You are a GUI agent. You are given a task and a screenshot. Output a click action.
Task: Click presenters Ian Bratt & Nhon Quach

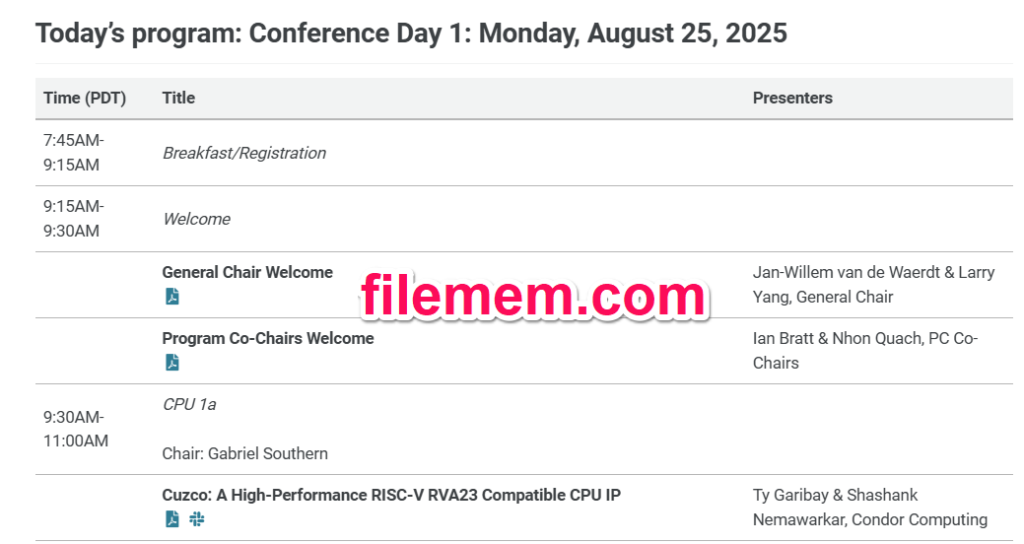pos(865,351)
